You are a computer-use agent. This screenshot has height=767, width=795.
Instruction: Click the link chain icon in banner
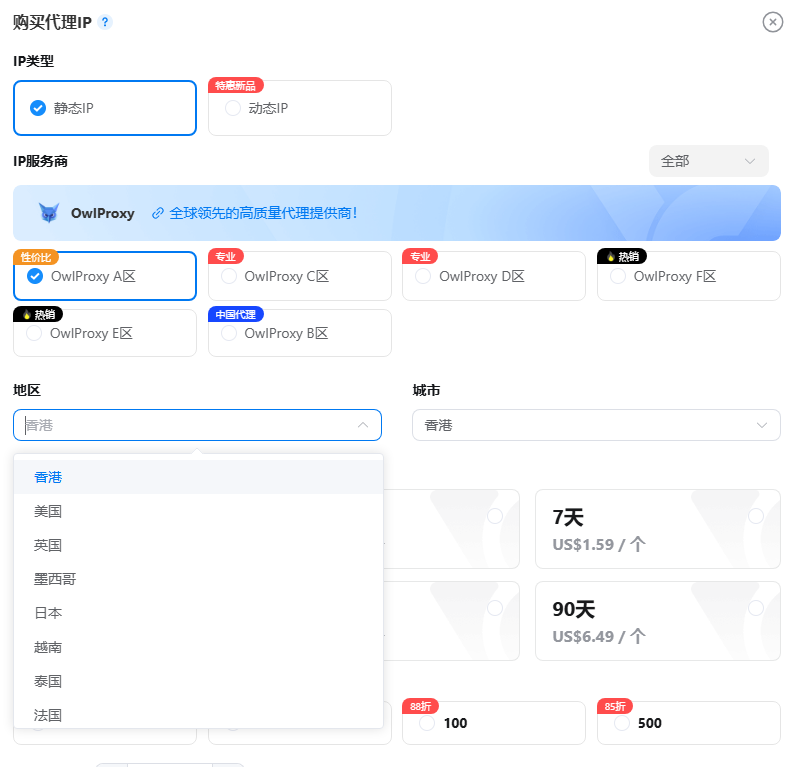(x=158, y=213)
